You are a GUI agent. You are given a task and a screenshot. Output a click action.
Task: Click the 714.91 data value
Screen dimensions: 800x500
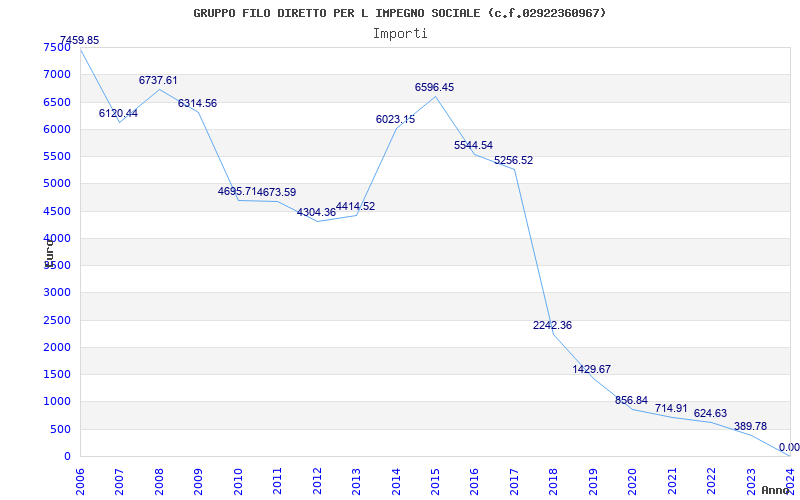[671, 408]
